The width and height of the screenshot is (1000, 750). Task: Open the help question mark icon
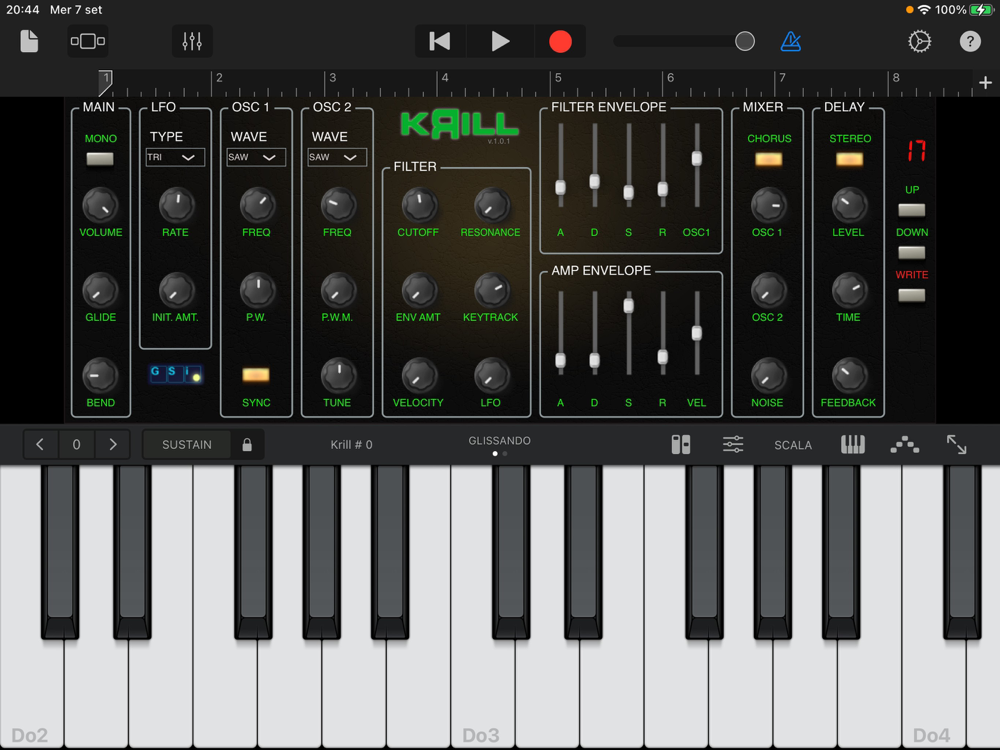pos(970,41)
